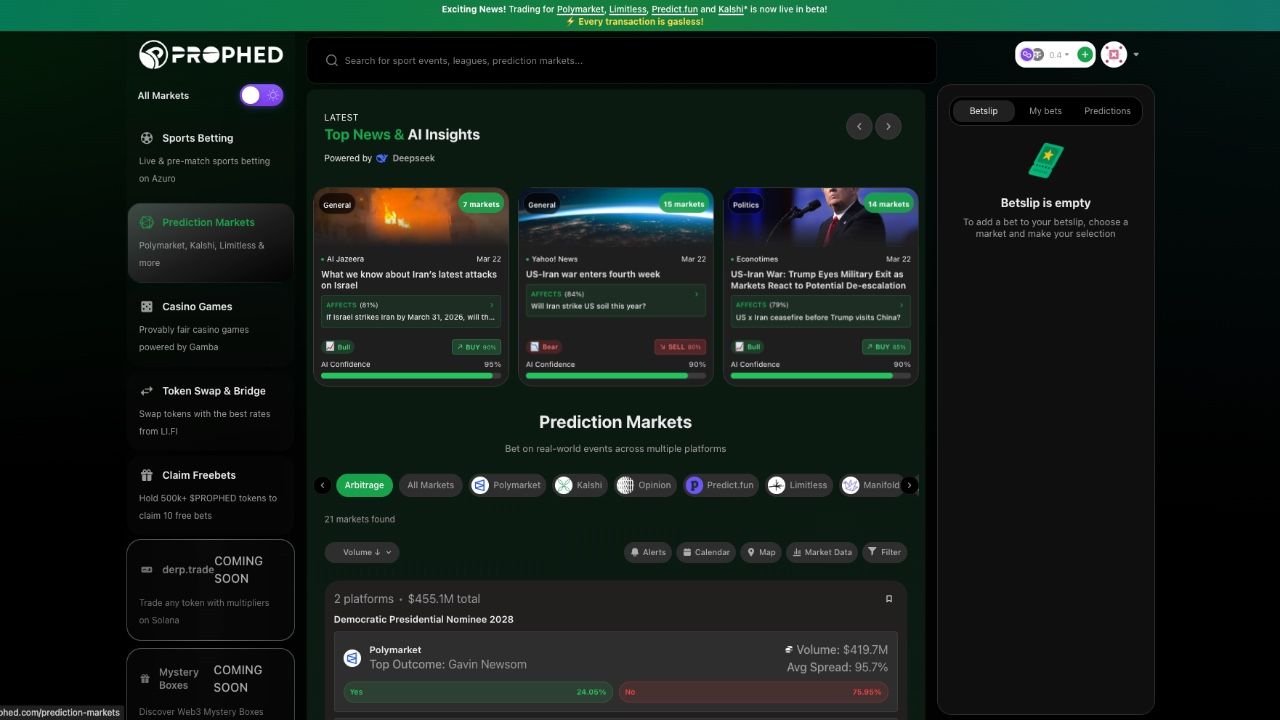Open the Al Jazeera news card image

click(411, 217)
